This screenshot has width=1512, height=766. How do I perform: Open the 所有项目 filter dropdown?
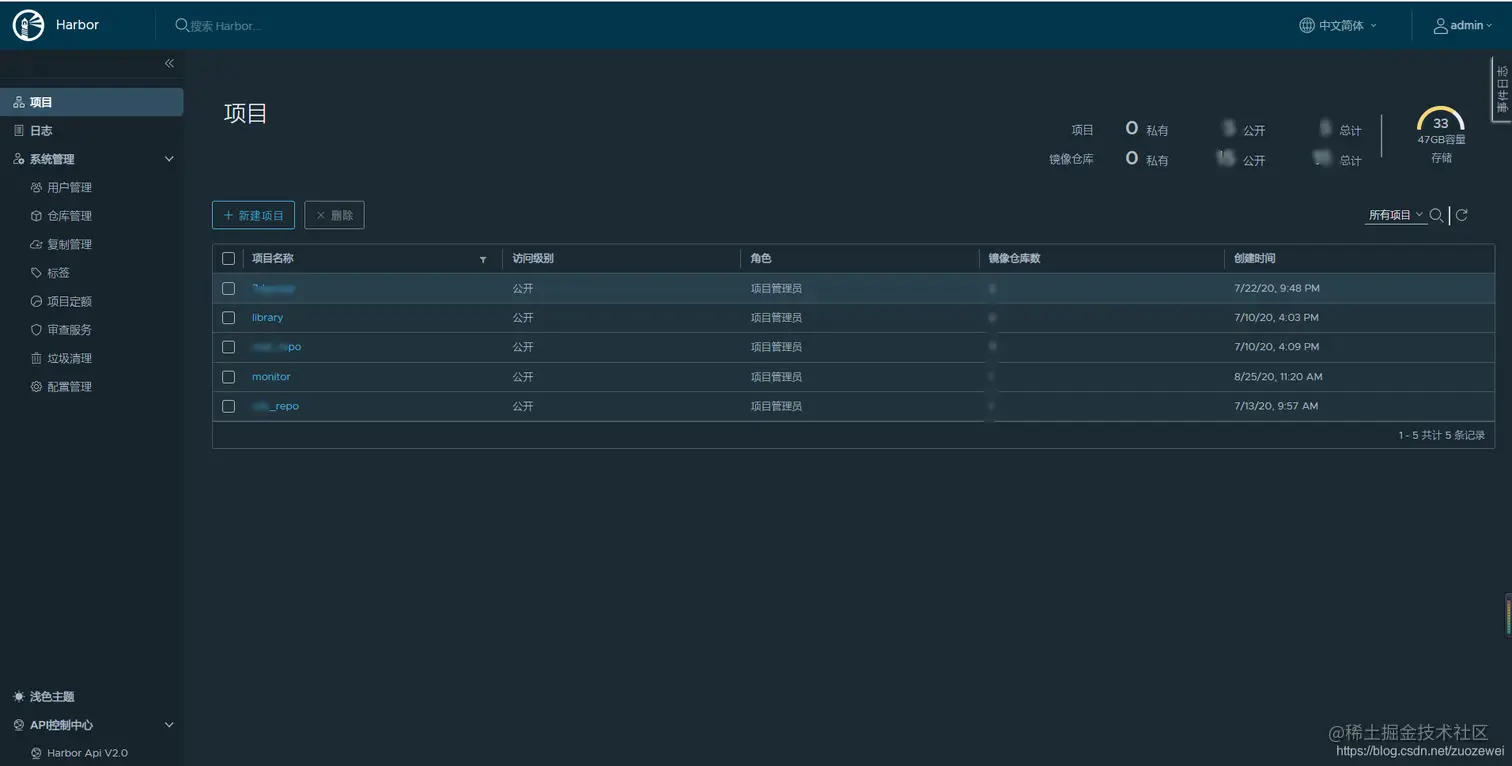pos(1396,215)
